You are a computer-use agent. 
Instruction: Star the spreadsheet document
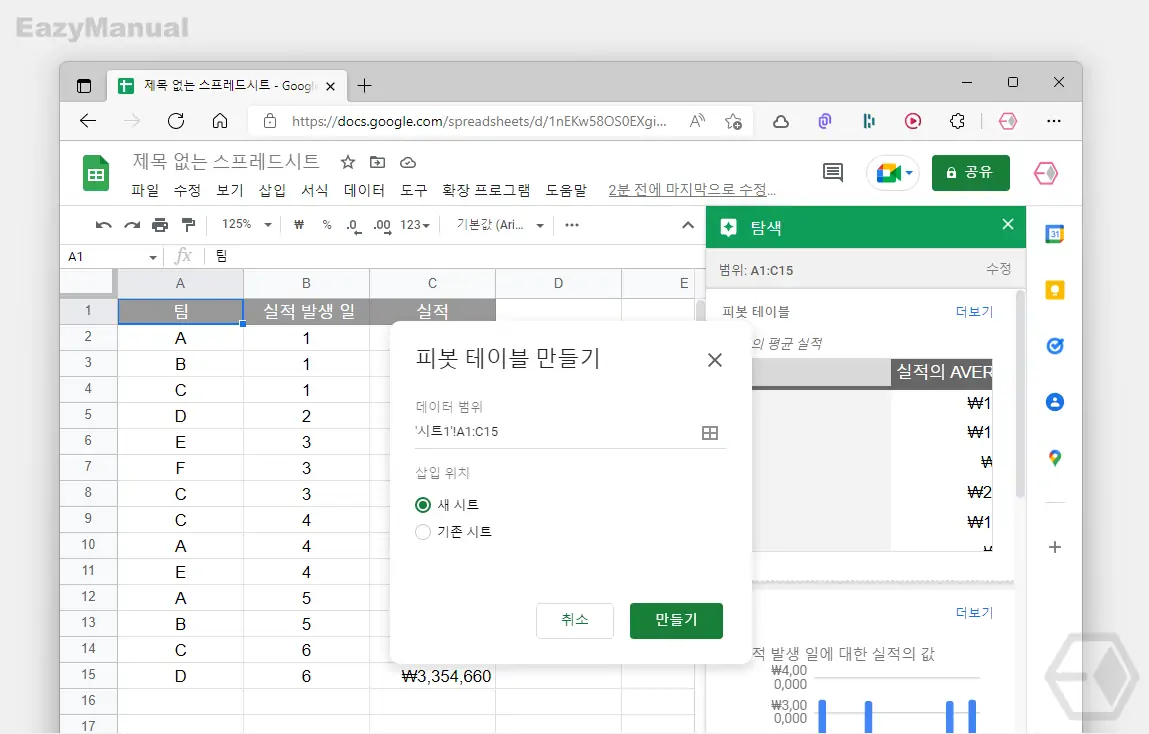click(x=348, y=162)
